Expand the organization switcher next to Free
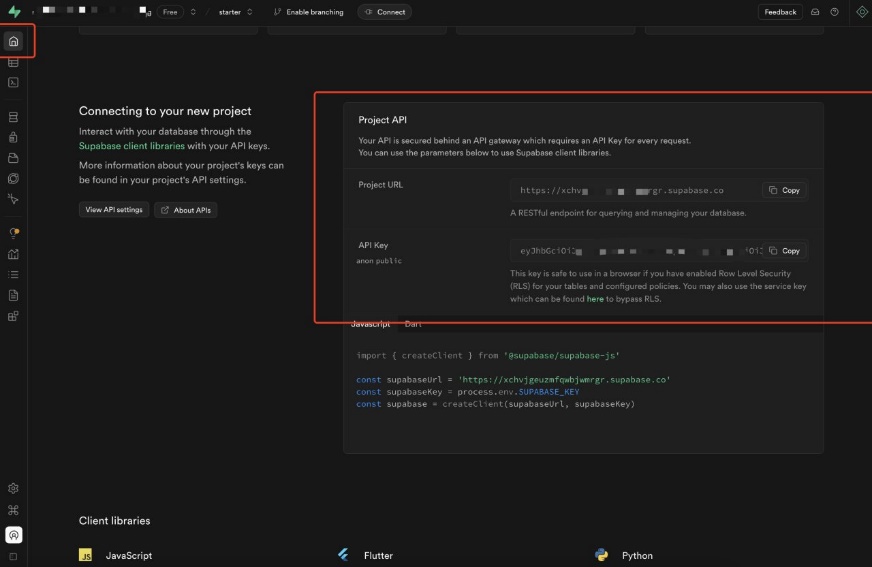 click(x=192, y=12)
